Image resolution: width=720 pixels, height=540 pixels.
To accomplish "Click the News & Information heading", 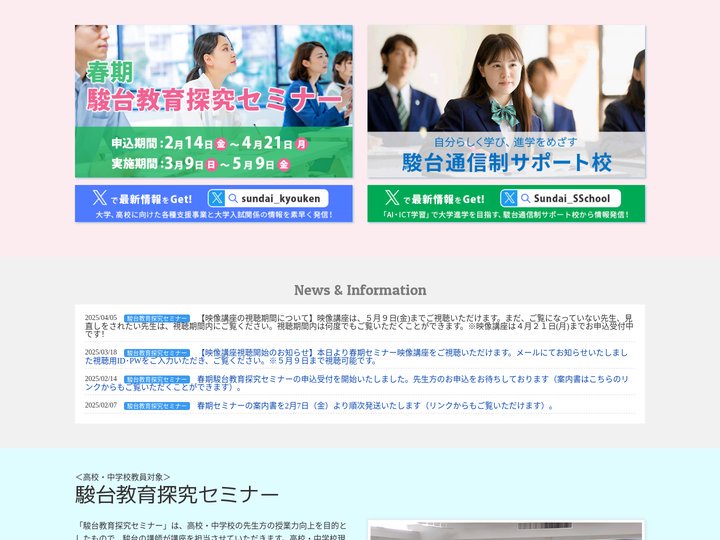I will click(x=360, y=290).
